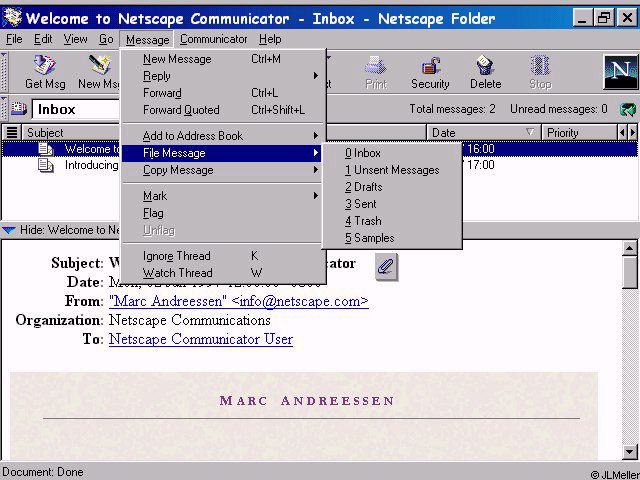640x480 pixels.
Task: Click the Date column sort arrow
Action: (x=530, y=132)
